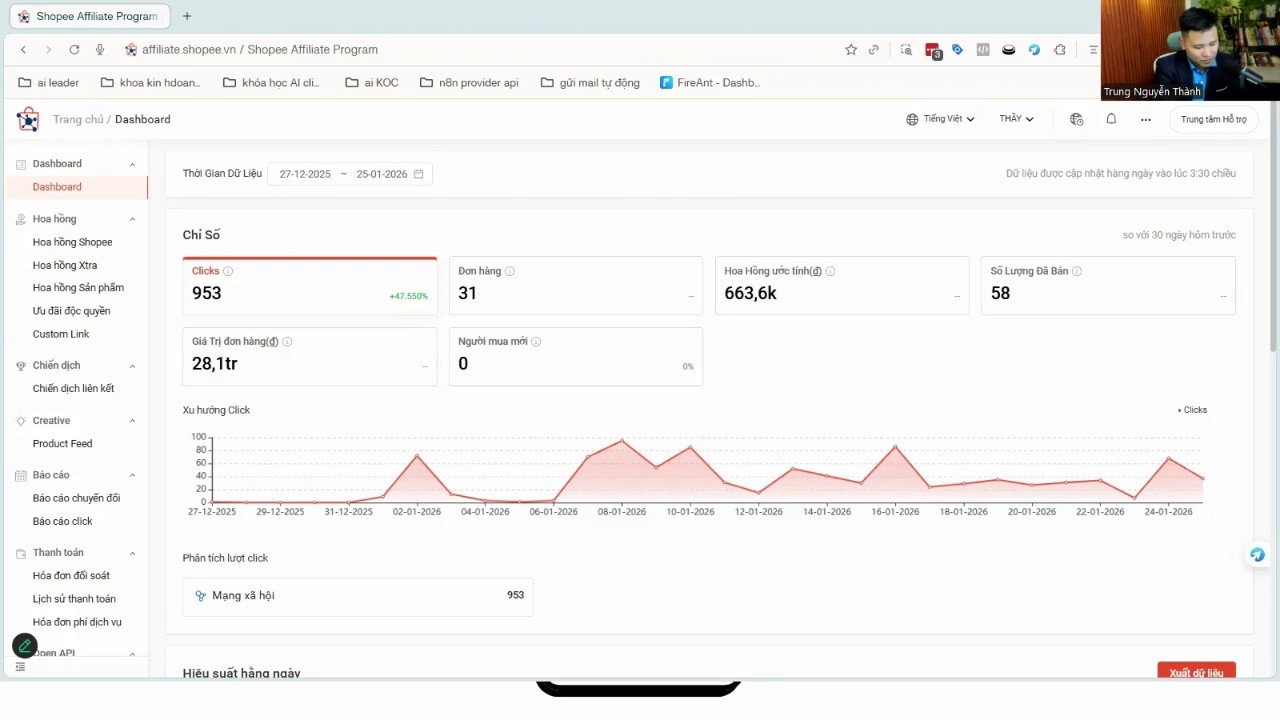Click info icon beside Người mua mới
This screenshot has height=720, width=1280.
pyautogui.click(x=536, y=342)
